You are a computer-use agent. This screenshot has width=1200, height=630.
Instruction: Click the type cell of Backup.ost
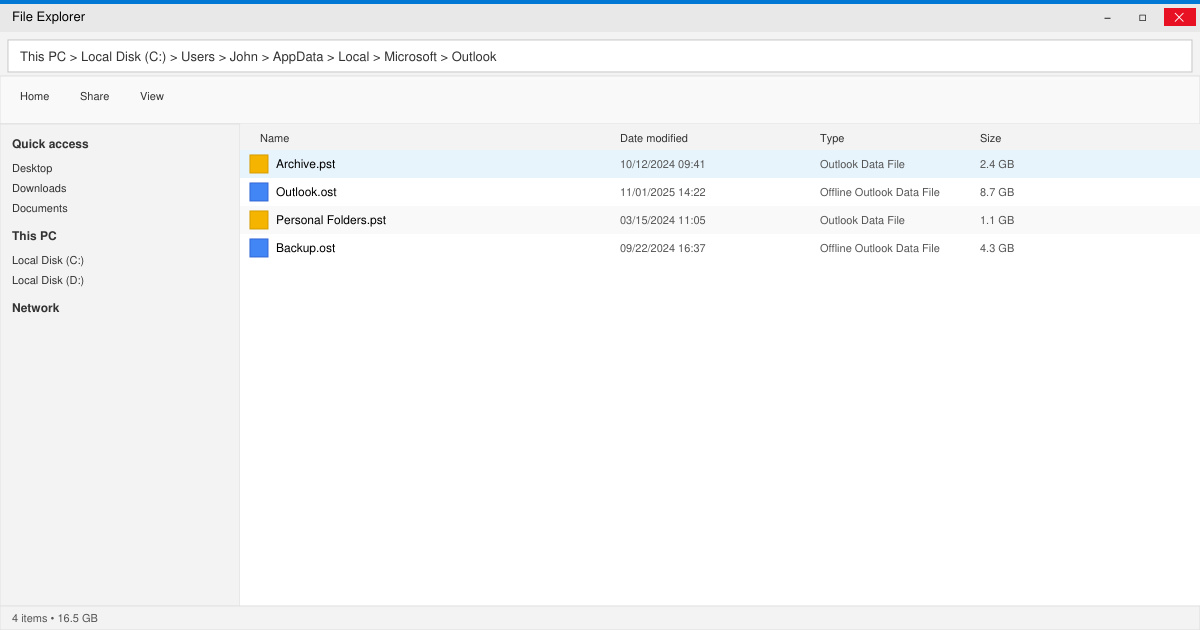click(x=880, y=248)
